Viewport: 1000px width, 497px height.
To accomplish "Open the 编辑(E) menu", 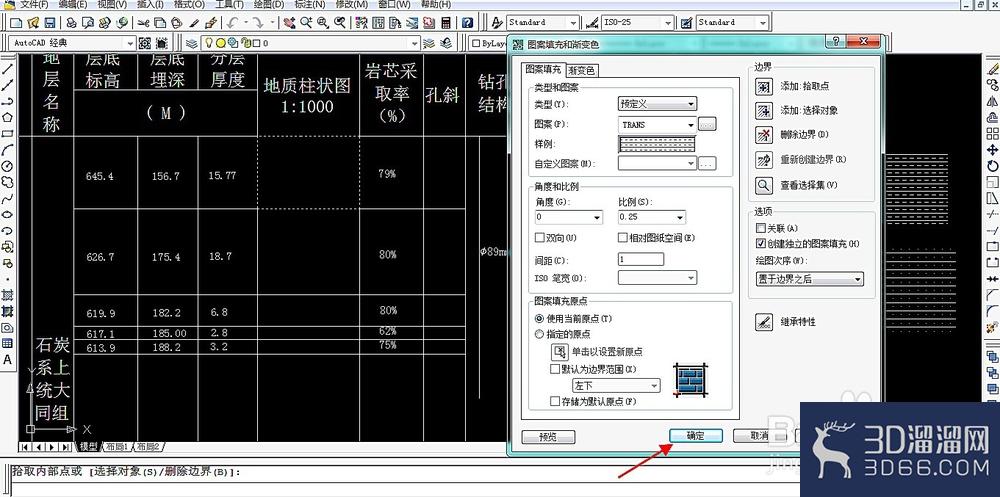I will [x=73, y=4].
